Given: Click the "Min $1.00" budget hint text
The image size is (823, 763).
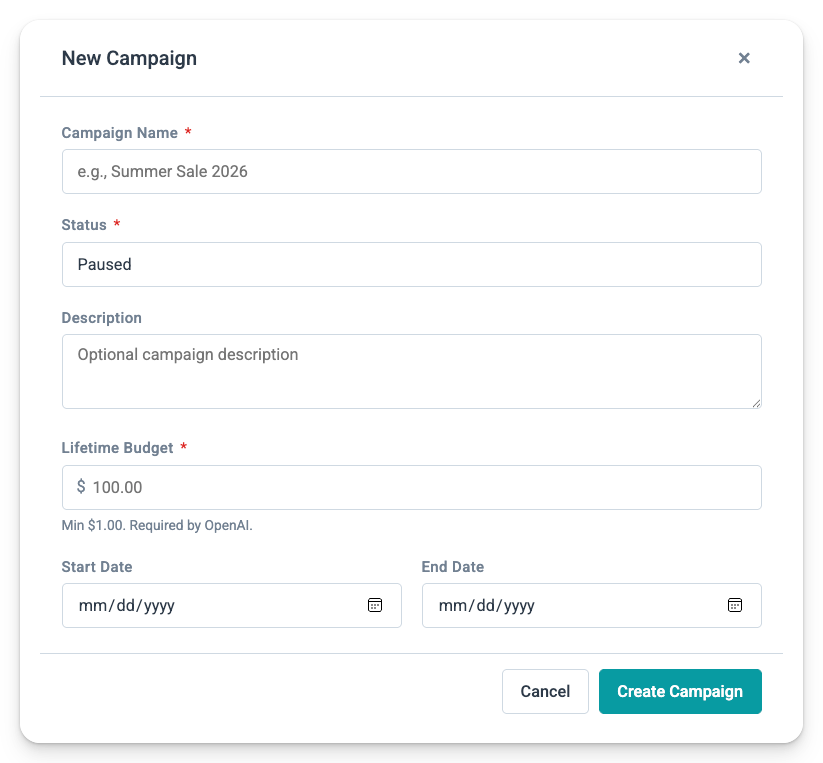Looking at the screenshot, I should [x=157, y=525].
